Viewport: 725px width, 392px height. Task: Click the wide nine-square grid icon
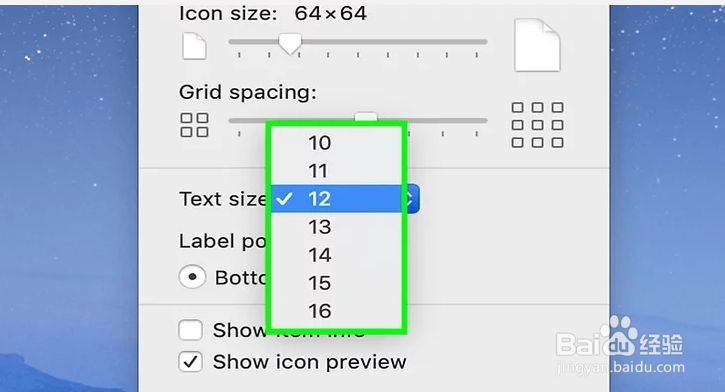click(537, 125)
